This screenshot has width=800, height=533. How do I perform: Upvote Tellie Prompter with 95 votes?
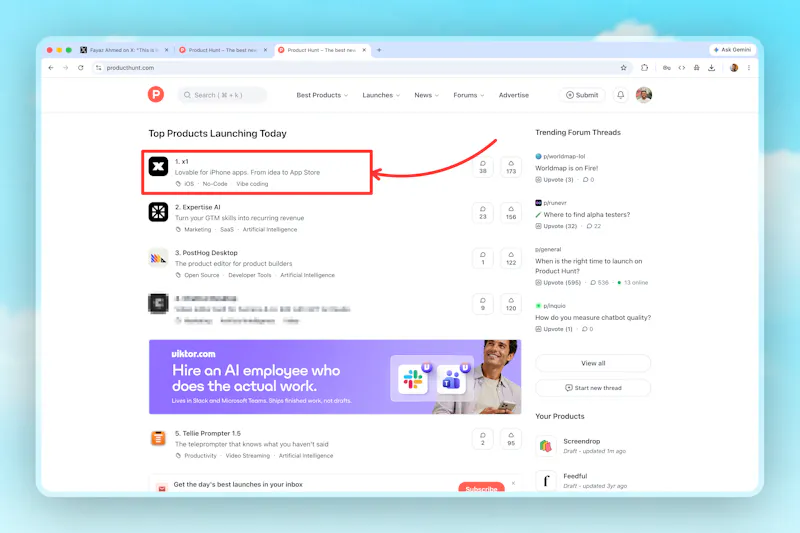point(511,439)
